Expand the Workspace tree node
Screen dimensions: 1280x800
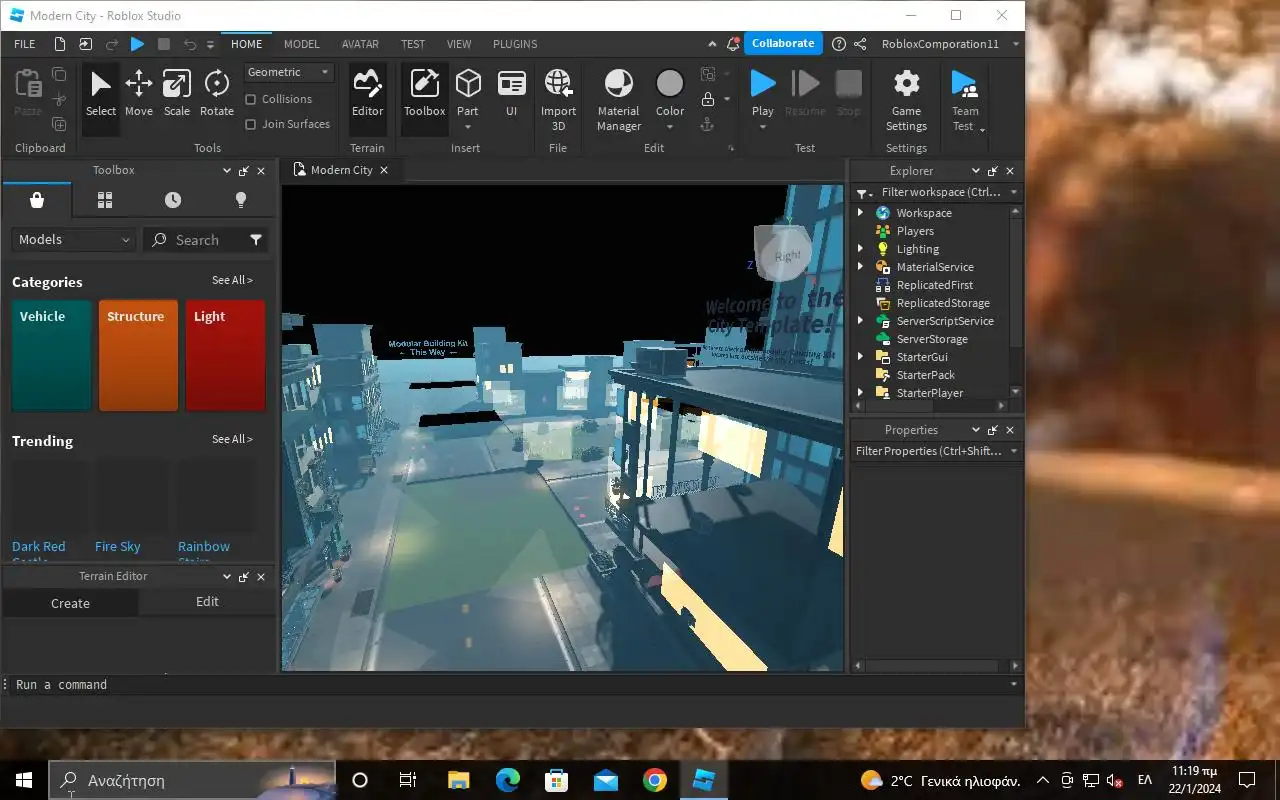click(x=860, y=213)
